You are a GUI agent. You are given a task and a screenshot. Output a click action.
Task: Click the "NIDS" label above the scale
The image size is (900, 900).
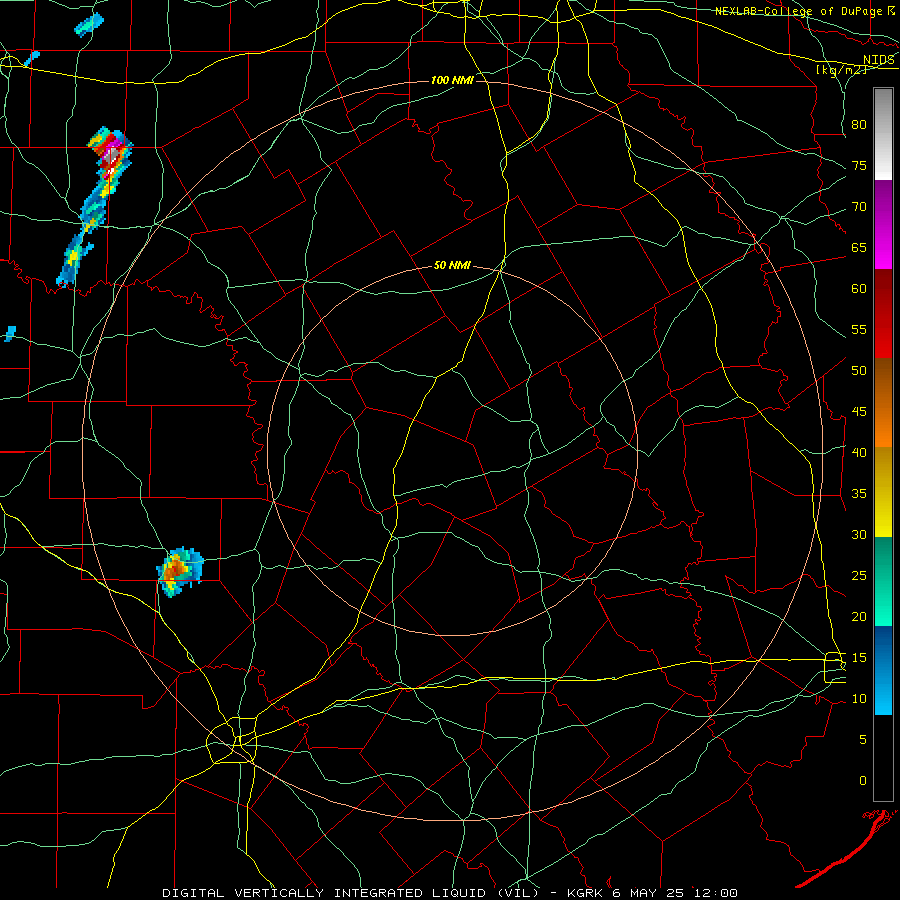(878, 60)
